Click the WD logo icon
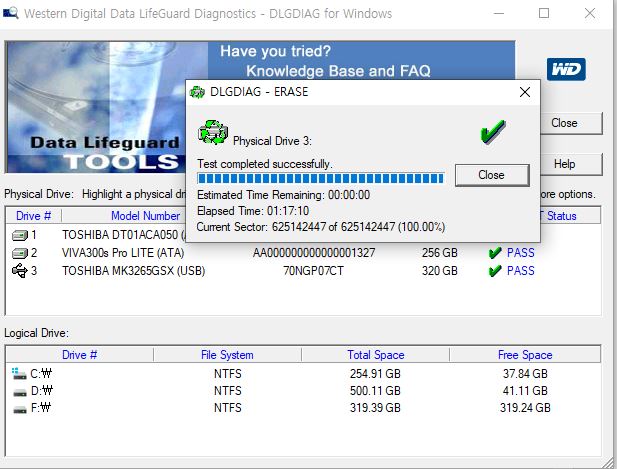 [x=566, y=69]
